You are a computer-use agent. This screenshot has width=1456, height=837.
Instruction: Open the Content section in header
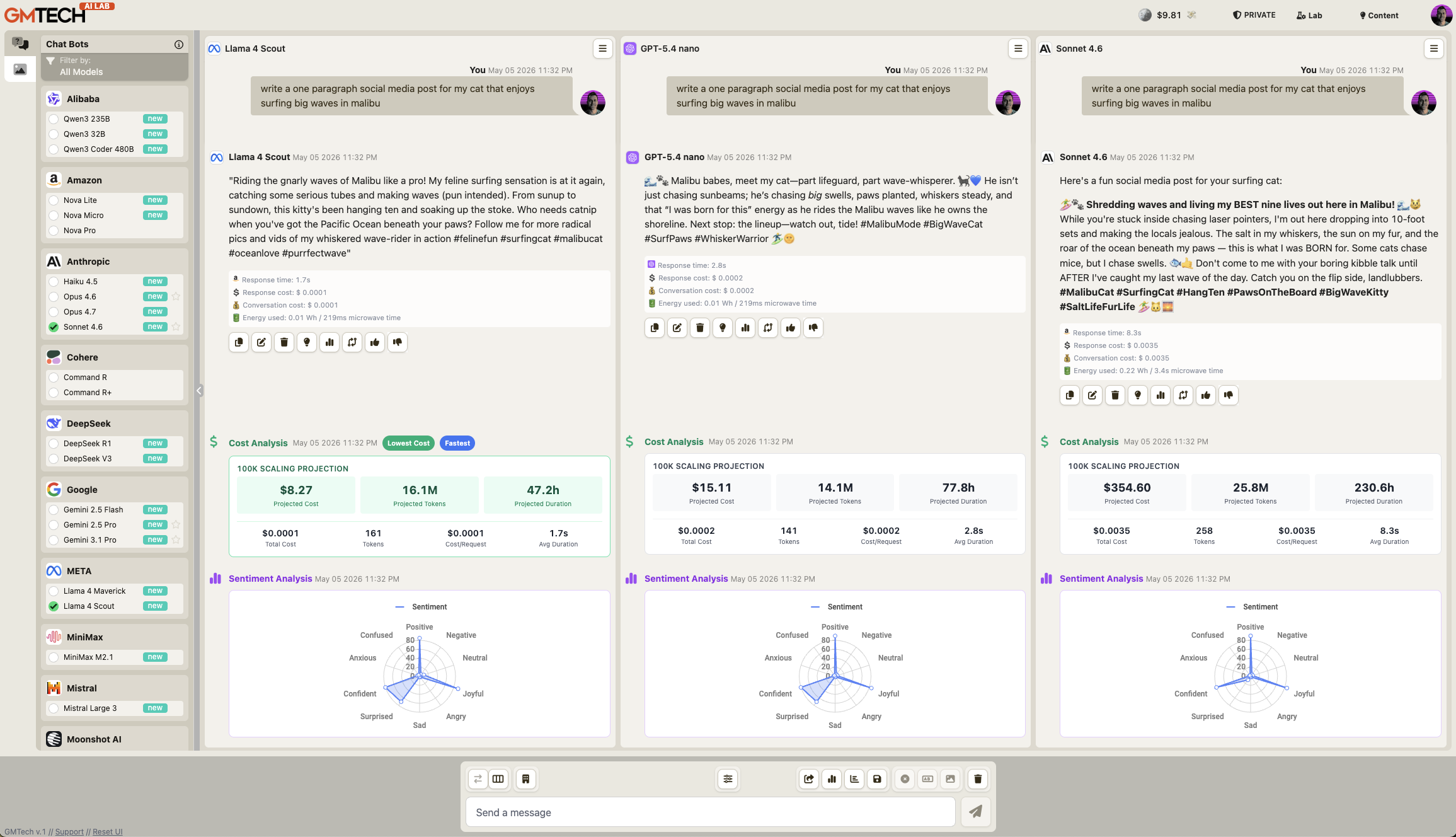point(1379,15)
